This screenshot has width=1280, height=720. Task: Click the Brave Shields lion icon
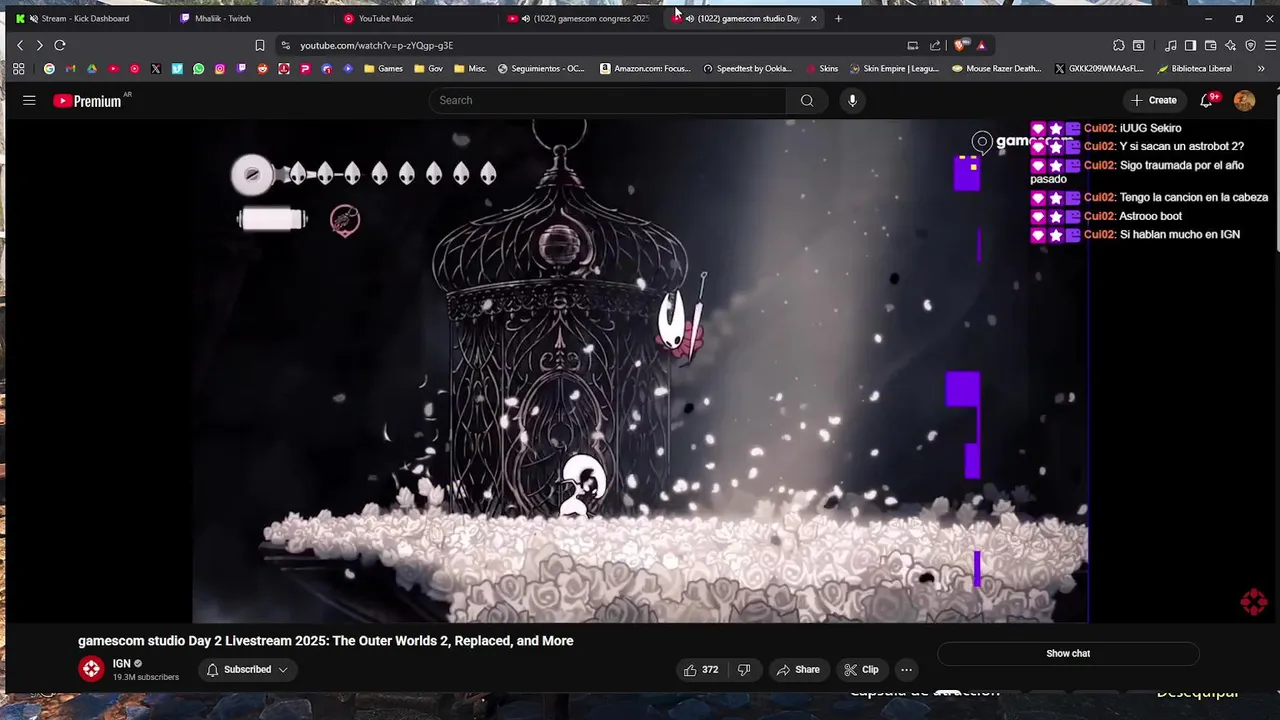point(961,45)
